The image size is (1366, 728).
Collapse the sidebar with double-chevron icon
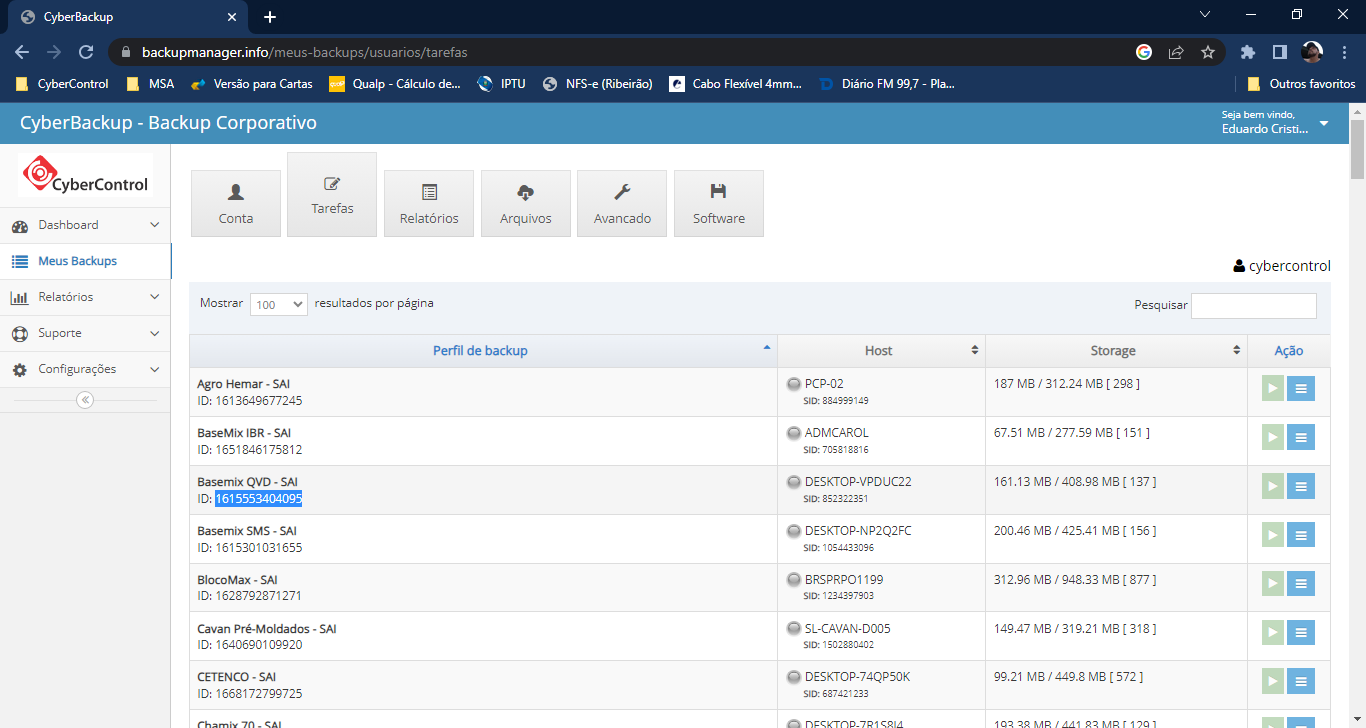point(85,400)
